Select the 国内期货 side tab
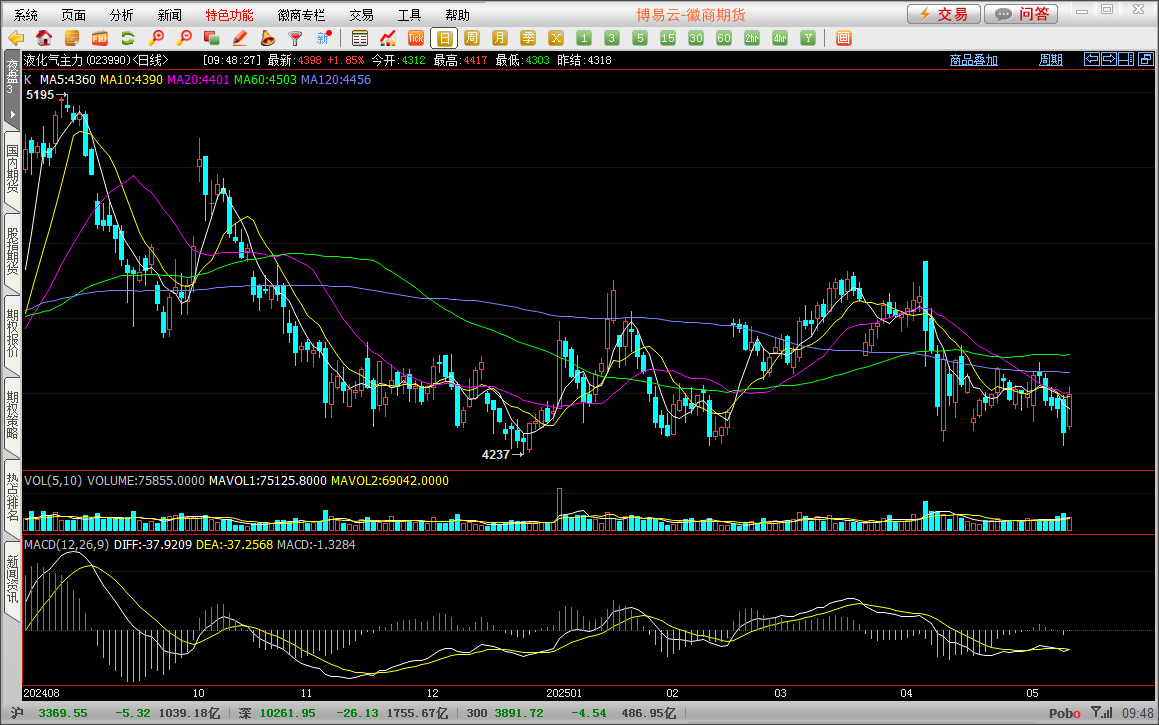Image resolution: width=1159 pixels, height=725 pixels. (12, 168)
